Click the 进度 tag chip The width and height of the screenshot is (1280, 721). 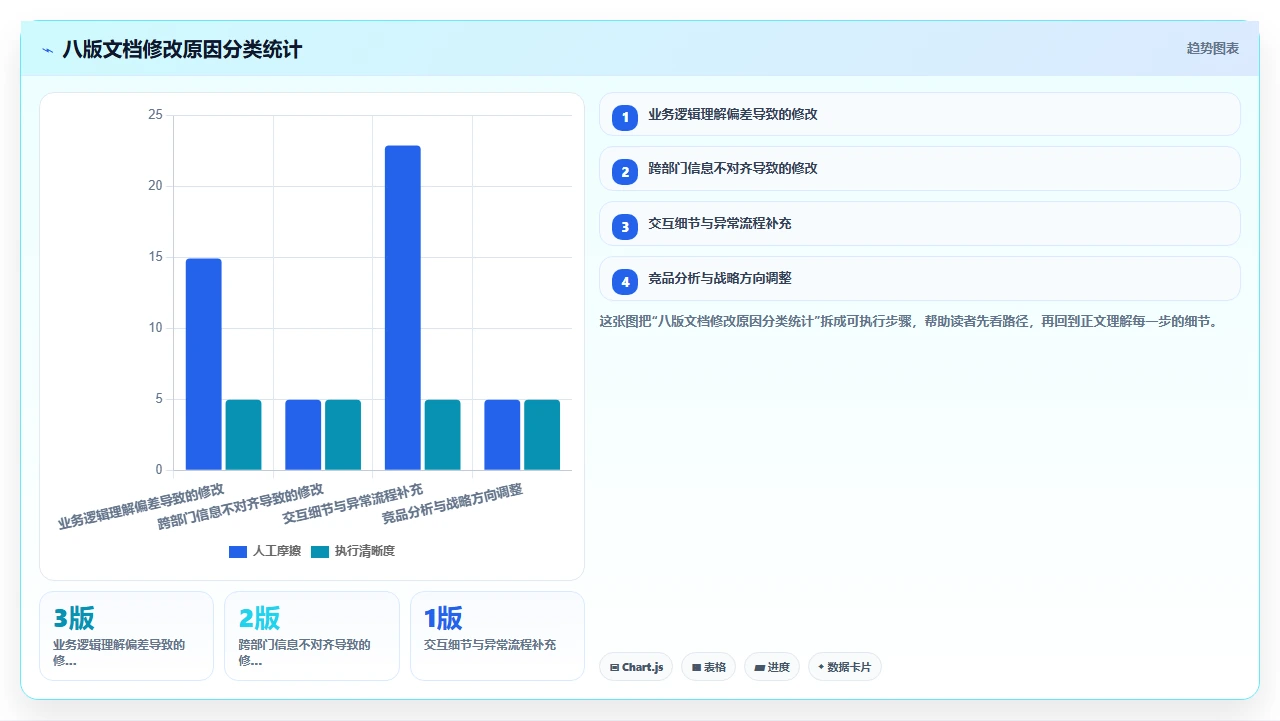click(772, 667)
